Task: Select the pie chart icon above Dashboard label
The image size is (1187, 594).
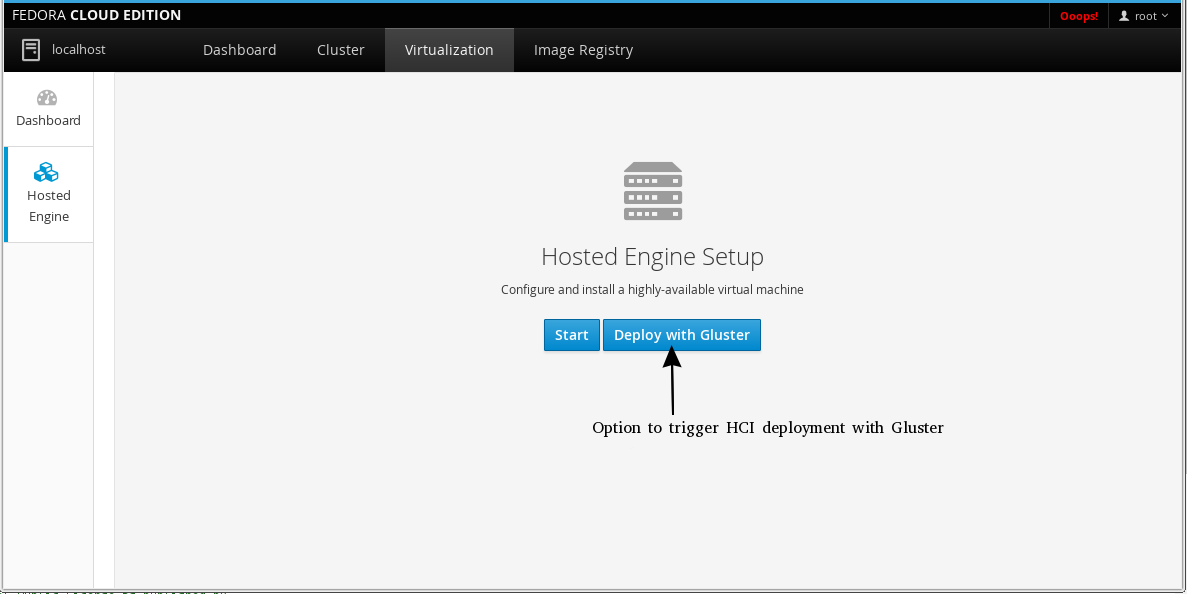Action: coord(47,97)
